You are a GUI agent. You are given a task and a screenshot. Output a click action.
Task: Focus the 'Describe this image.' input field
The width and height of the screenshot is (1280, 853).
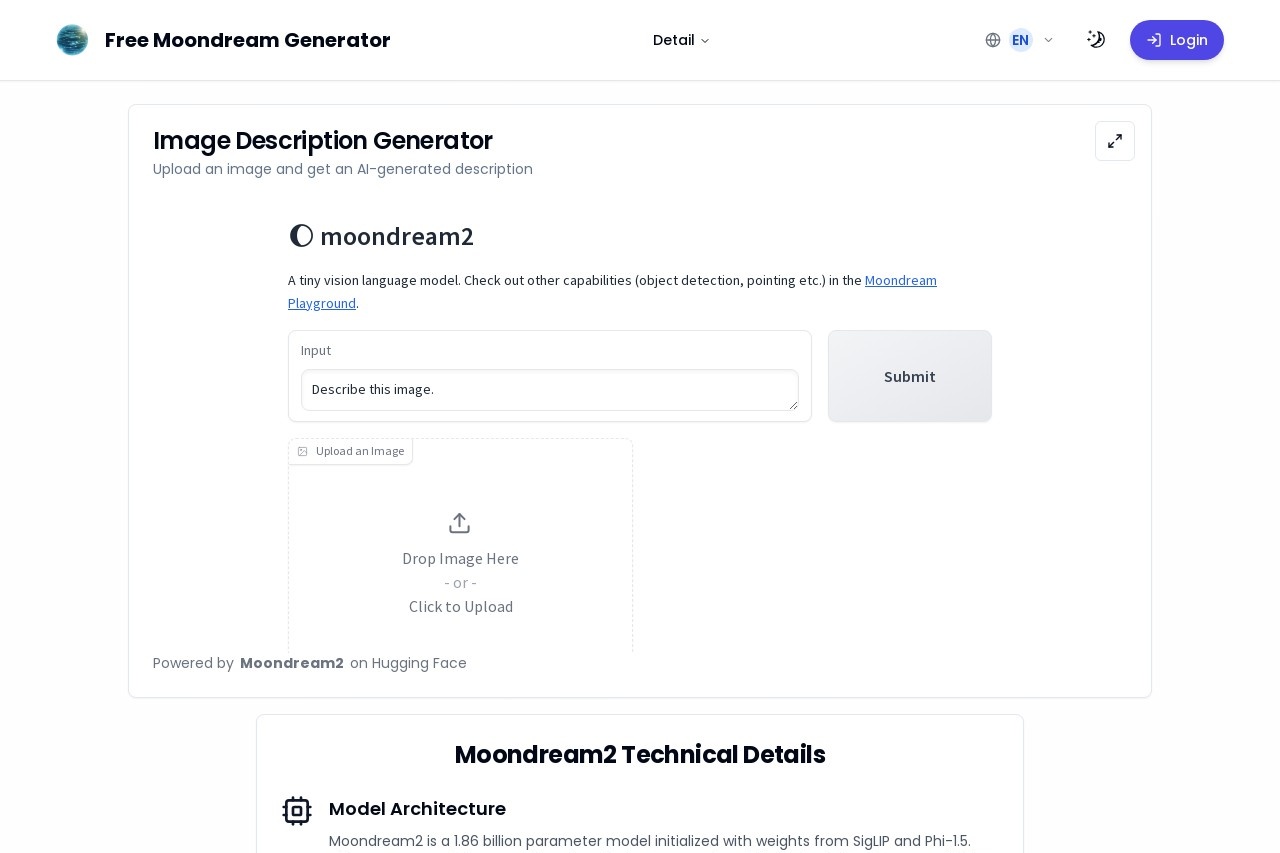[x=550, y=390]
